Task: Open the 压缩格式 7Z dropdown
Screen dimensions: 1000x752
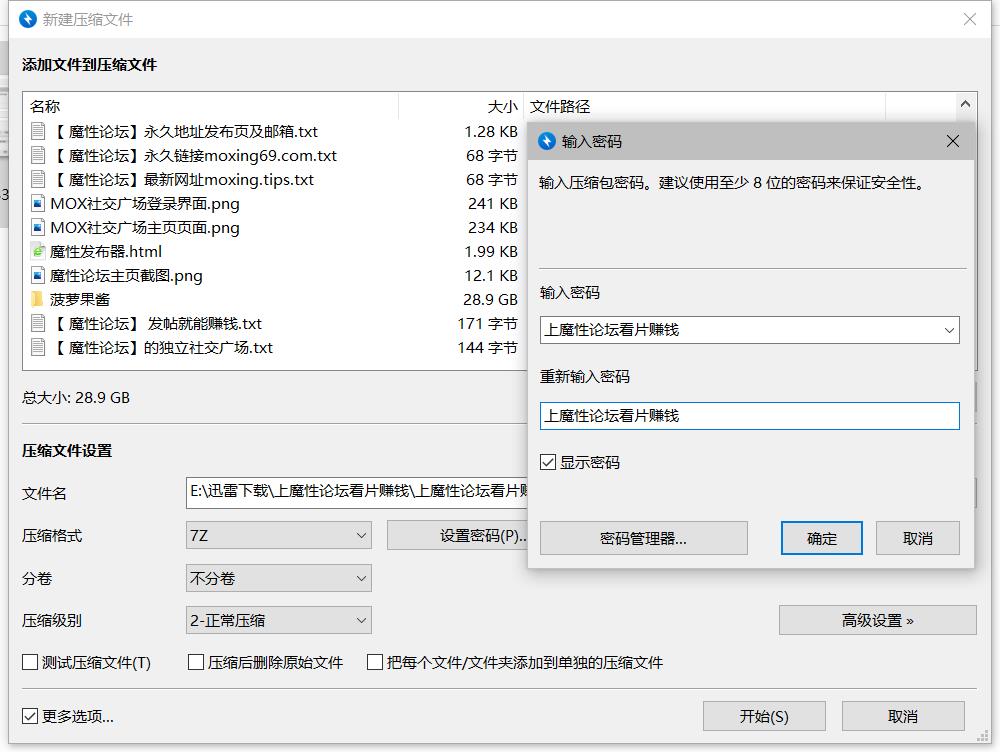Action: [278, 536]
